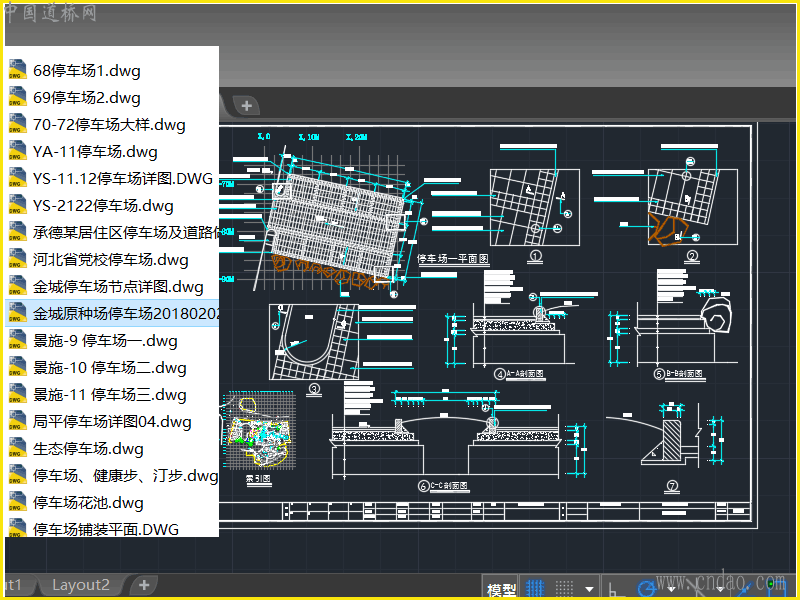
Task: Select file 金城停车场节点详图.dwg
Action: pyautogui.click(x=112, y=286)
